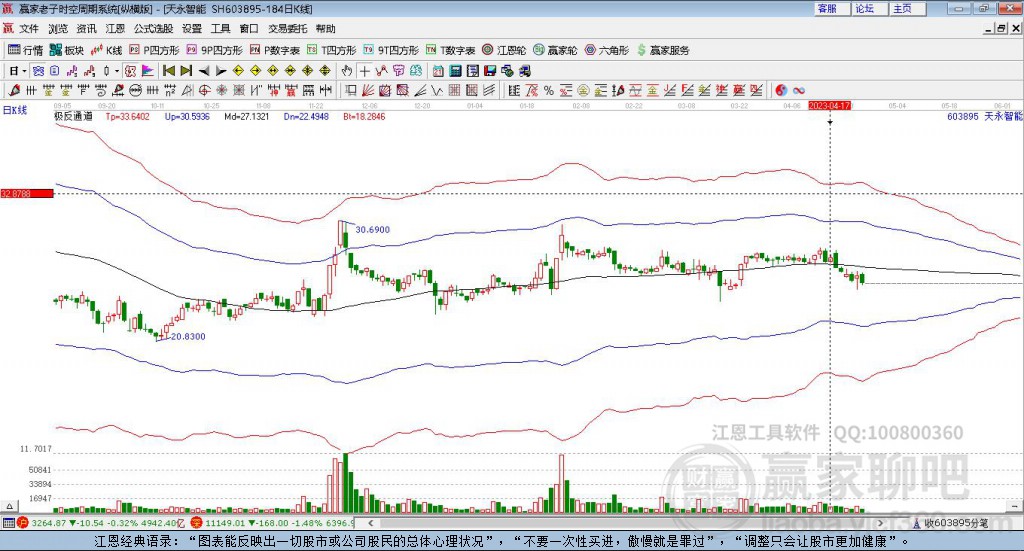Step chart right with black right arrow
The image size is (1024, 551).
coord(221,71)
